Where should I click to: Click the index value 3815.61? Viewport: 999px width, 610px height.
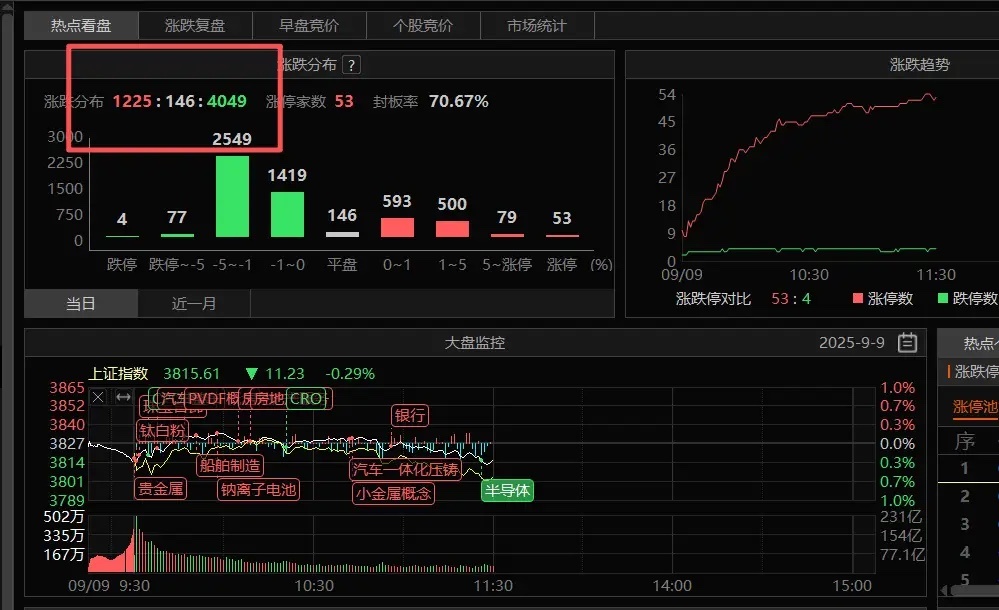click(191, 374)
